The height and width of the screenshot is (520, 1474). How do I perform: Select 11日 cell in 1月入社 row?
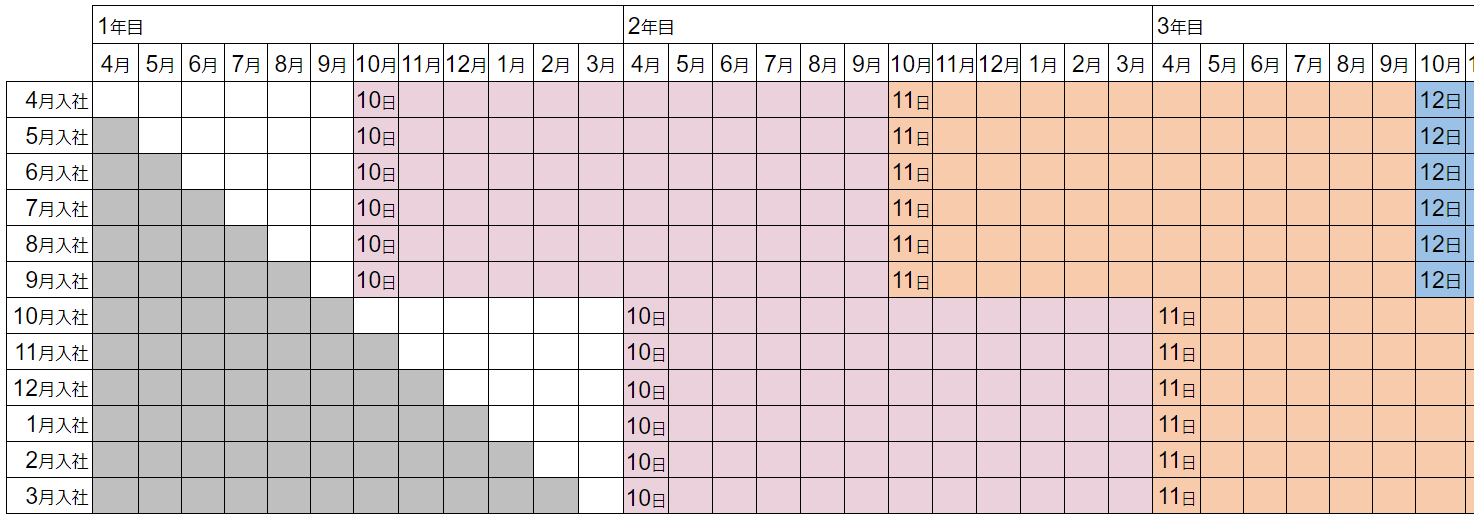[x=1176, y=425]
